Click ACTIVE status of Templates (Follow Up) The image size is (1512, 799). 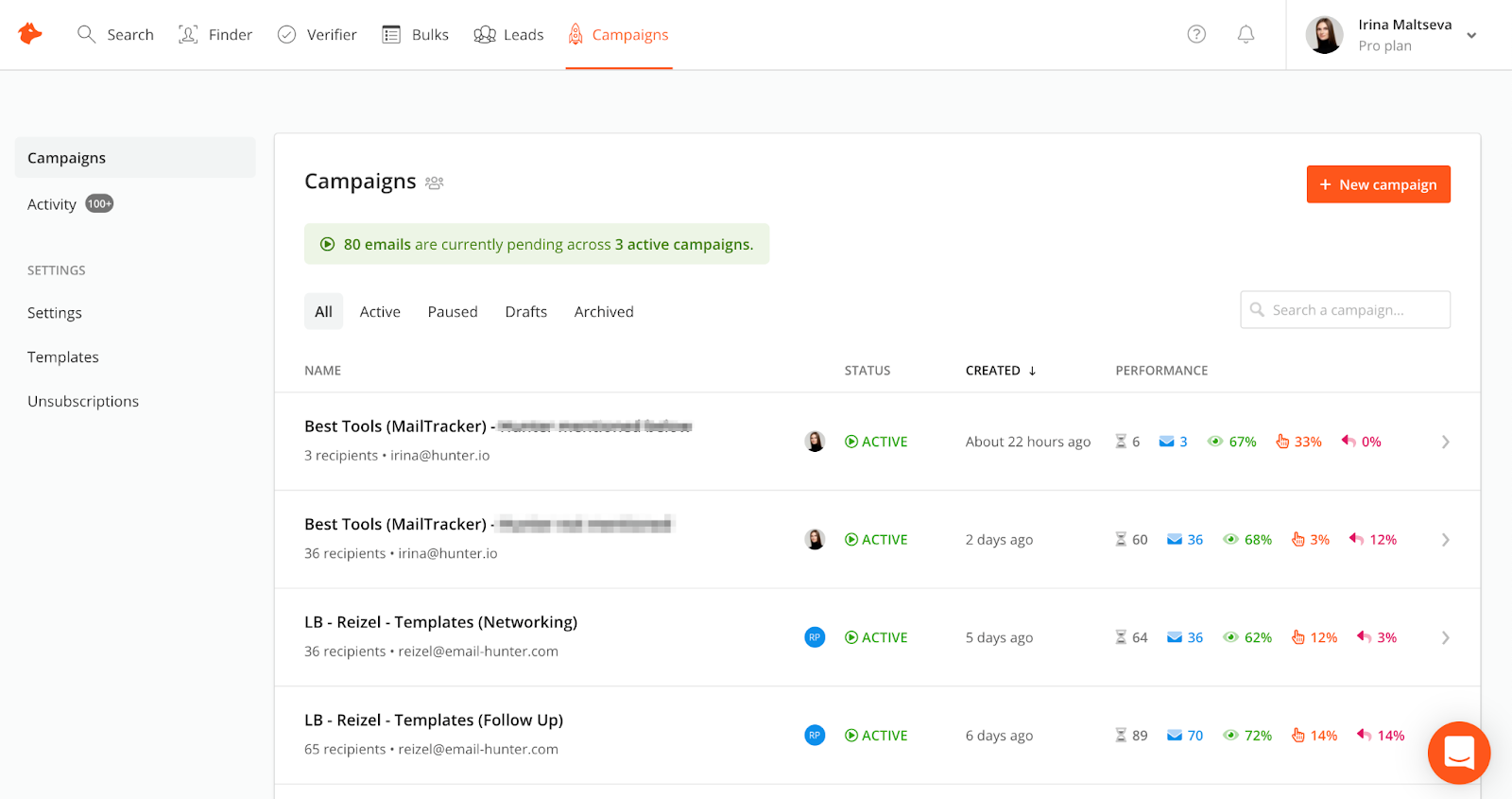coord(876,736)
